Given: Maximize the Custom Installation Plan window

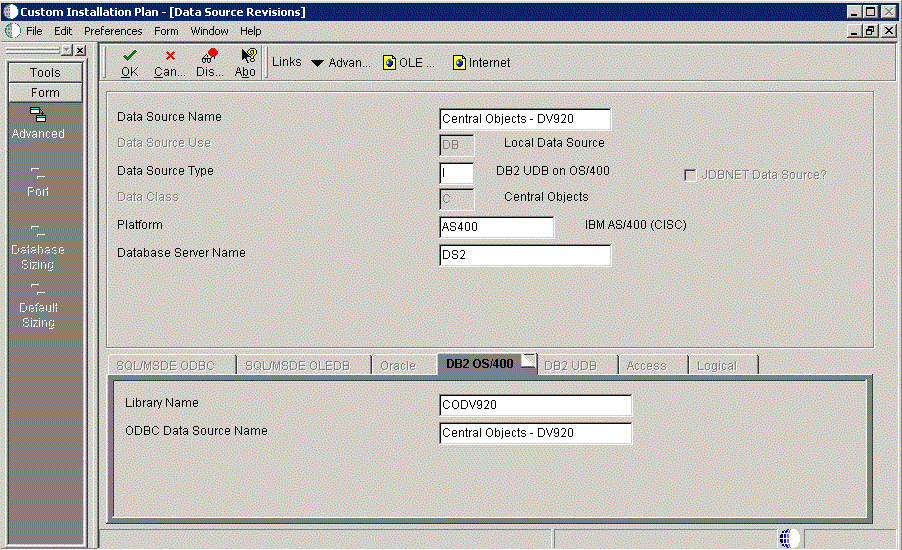Looking at the screenshot, I should click(870, 12).
